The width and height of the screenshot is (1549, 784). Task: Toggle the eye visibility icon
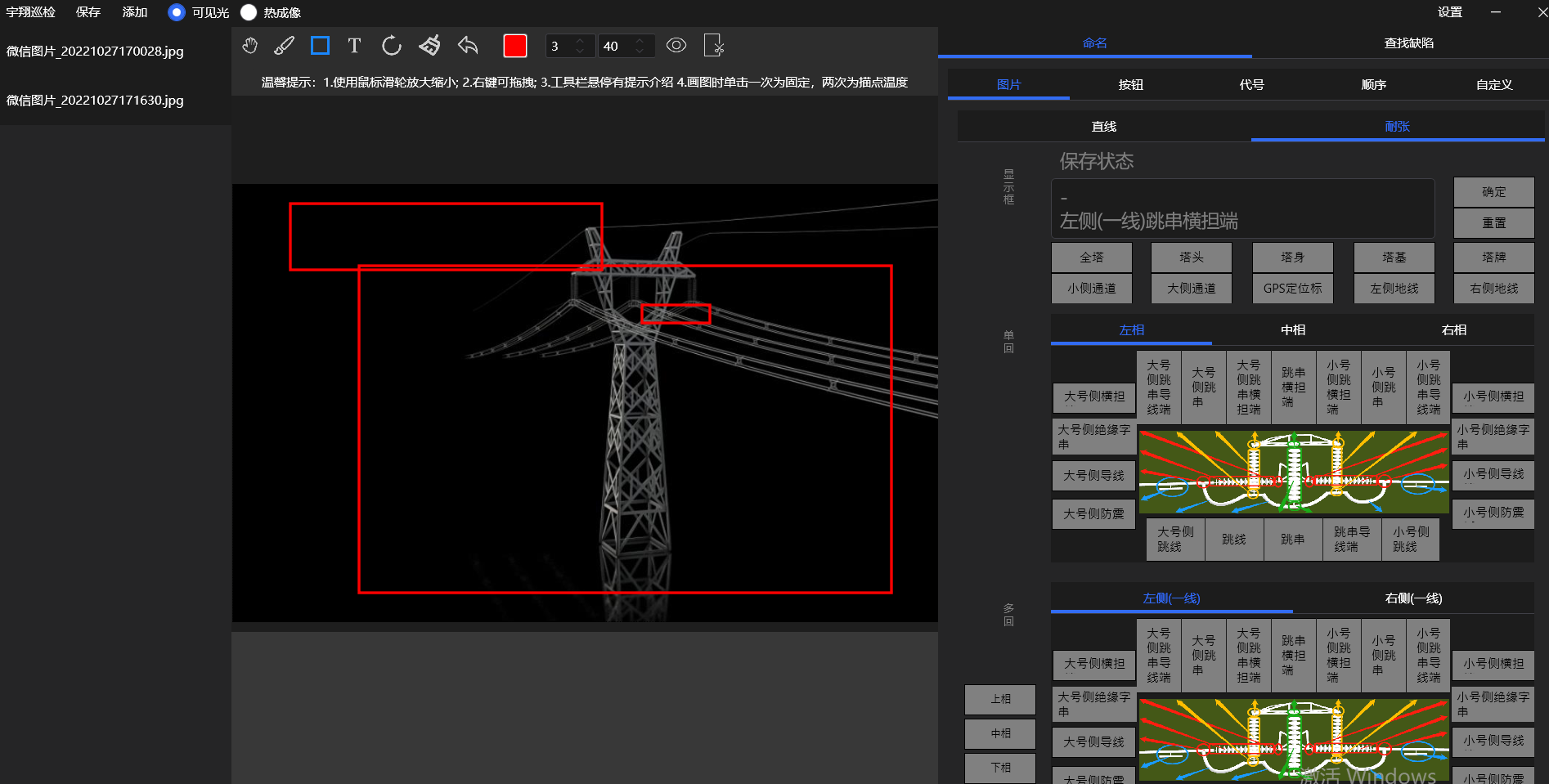[676, 46]
